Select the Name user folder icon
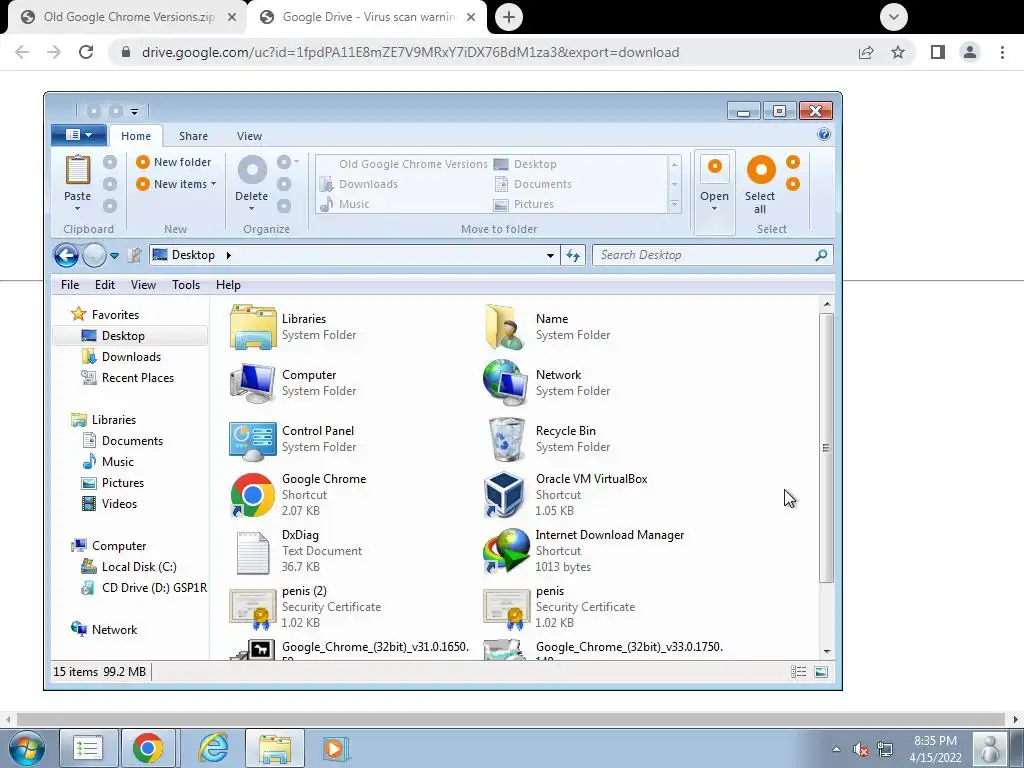This screenshot has width=1024, height=768. (506, 327)
